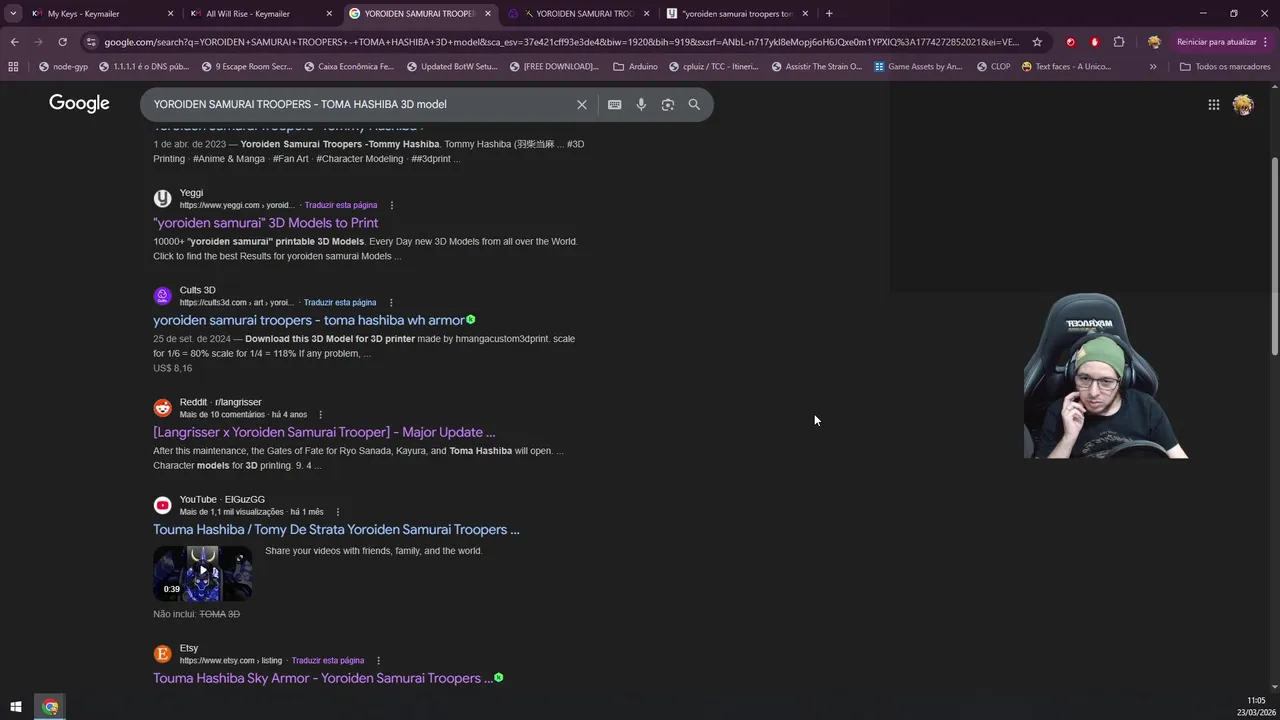Screen dimensions: 1280x720
Task: Close the All Will Rise - Keymailer tab
Action: point(329,14)
